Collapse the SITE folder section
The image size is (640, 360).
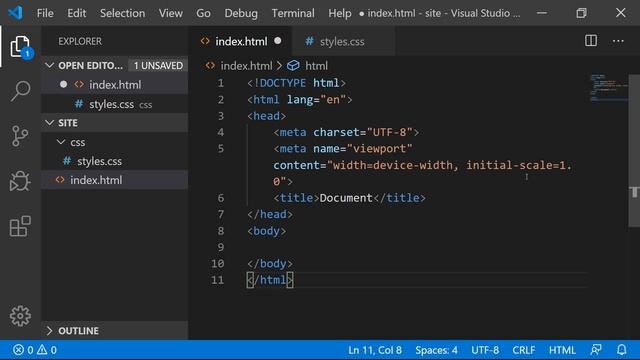coord(50,122)
